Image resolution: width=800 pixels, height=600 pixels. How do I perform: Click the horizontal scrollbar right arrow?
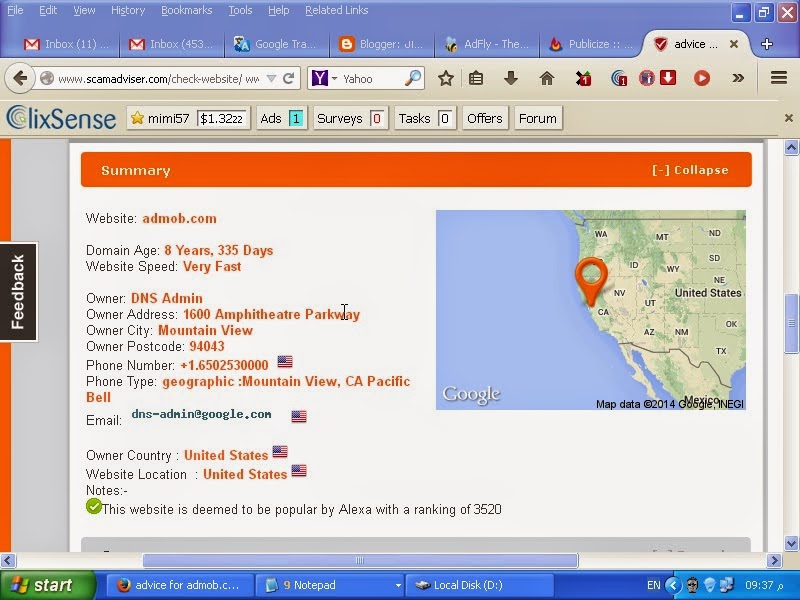coord(774,560)
